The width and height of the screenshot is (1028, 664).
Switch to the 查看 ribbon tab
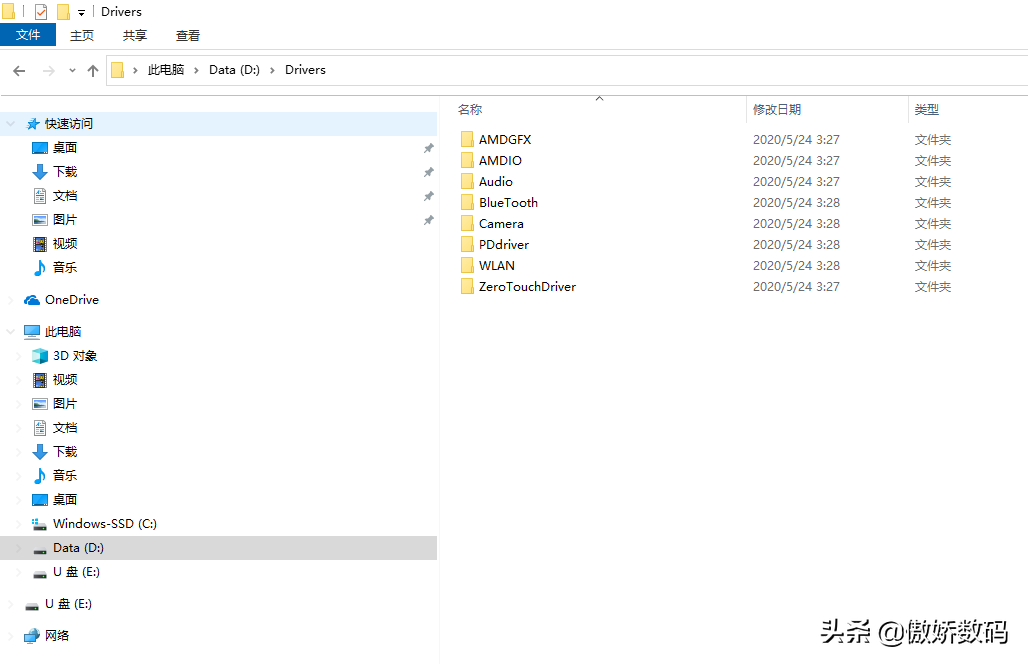point(188,35)
